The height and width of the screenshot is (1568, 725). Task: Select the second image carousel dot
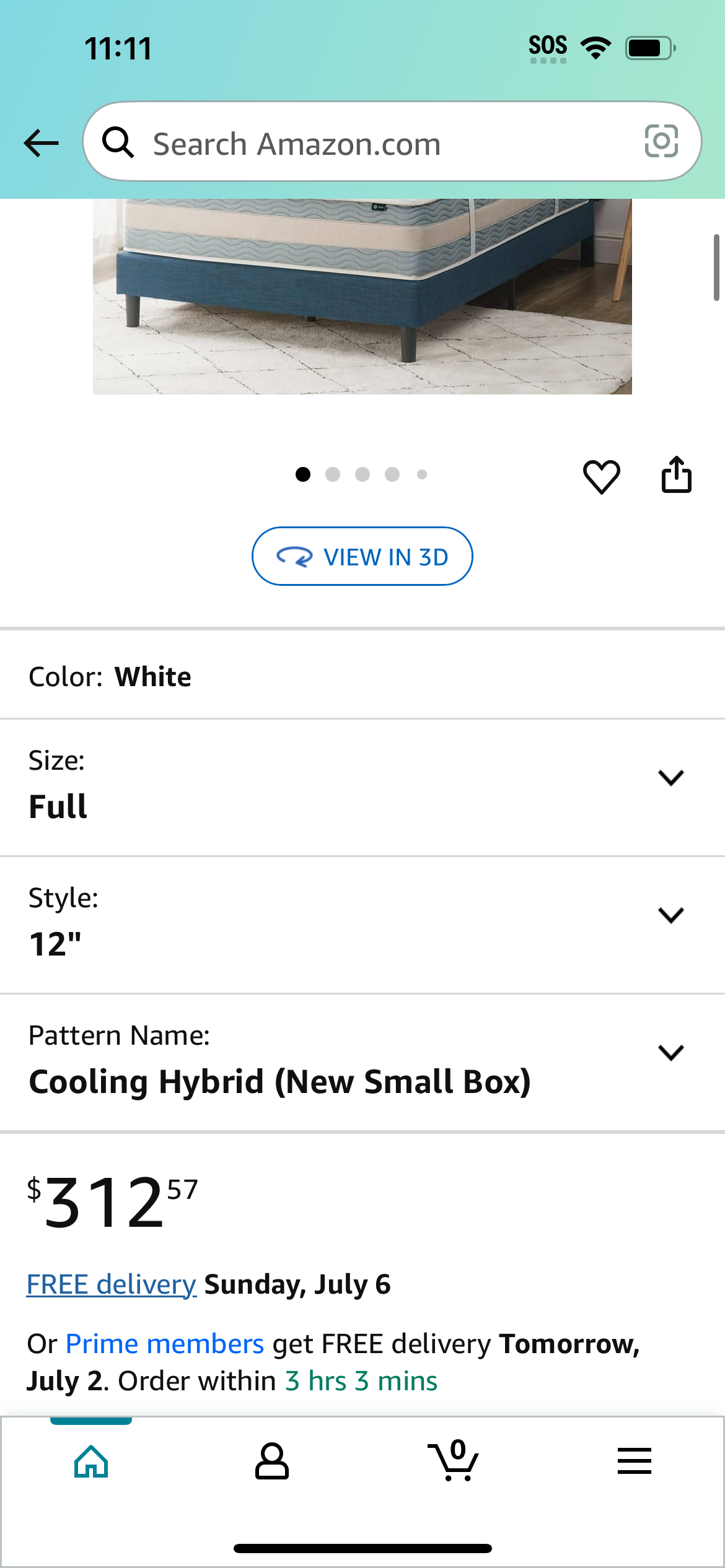click(x=333, y=474)
